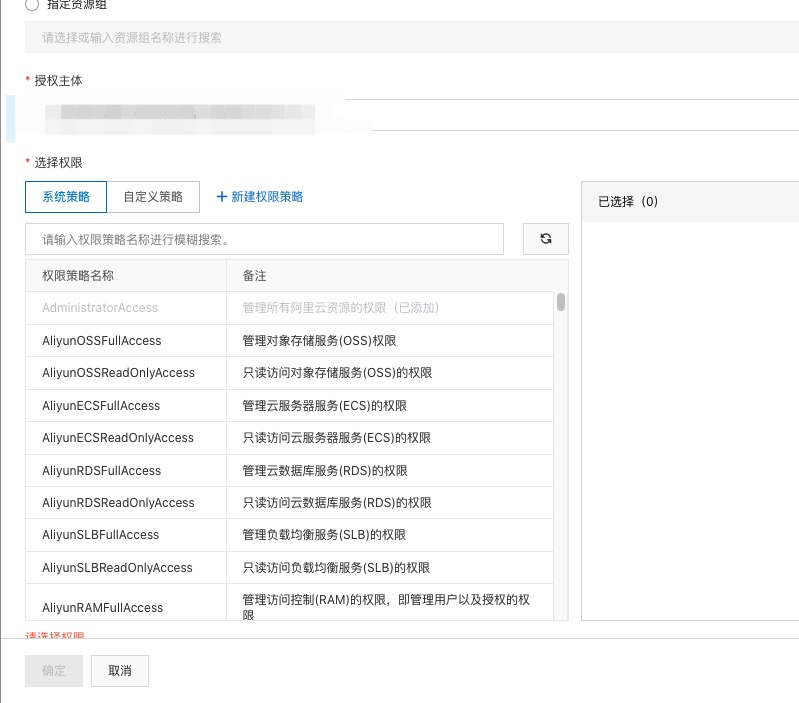Select the 指定资源组 radio button
Screen dimensions: 799x703
pyautogui.click(x=32, y=5)
